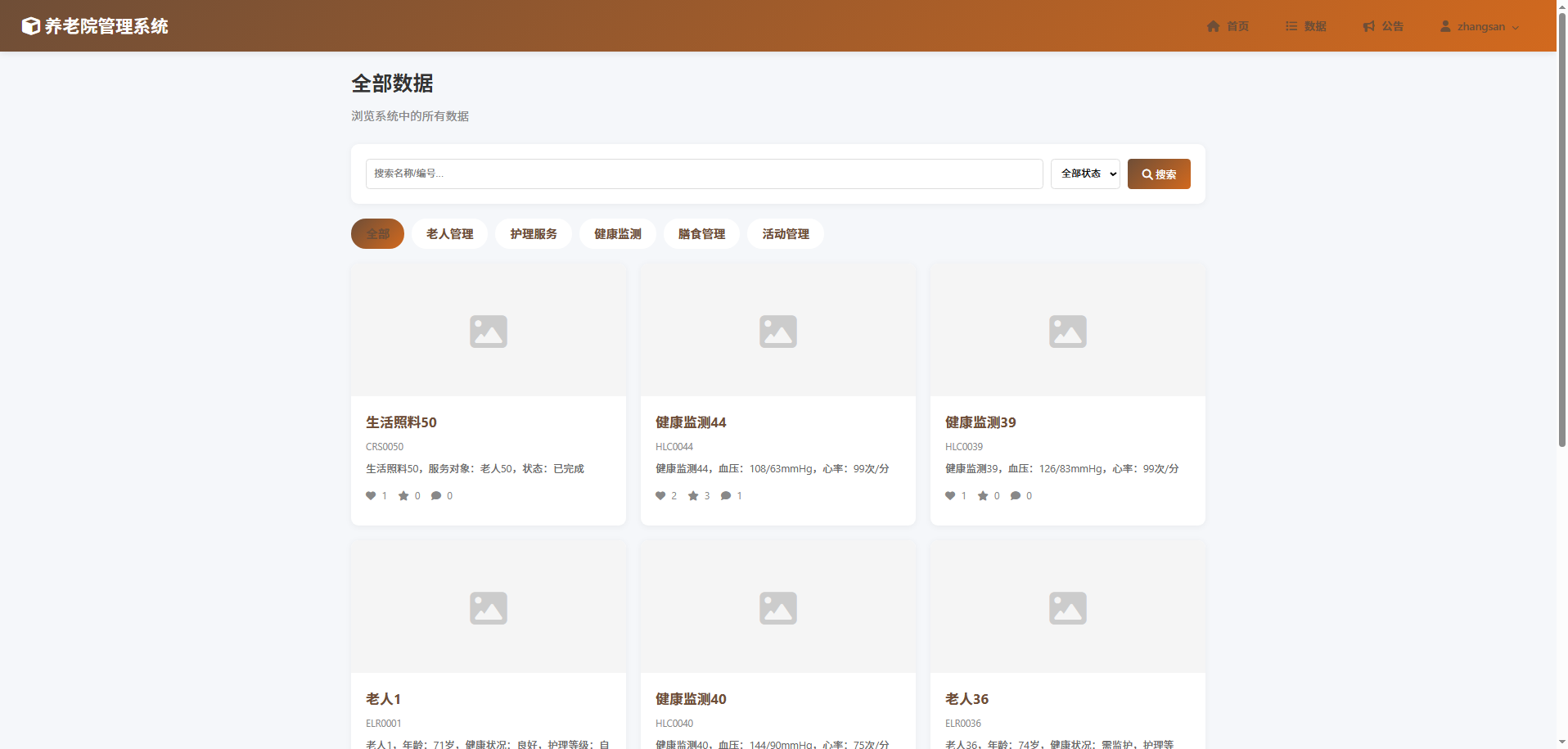Viewport: 1568px width, 749px height.
Task: Click the code ELR0036
Action: tap(963, 724)
